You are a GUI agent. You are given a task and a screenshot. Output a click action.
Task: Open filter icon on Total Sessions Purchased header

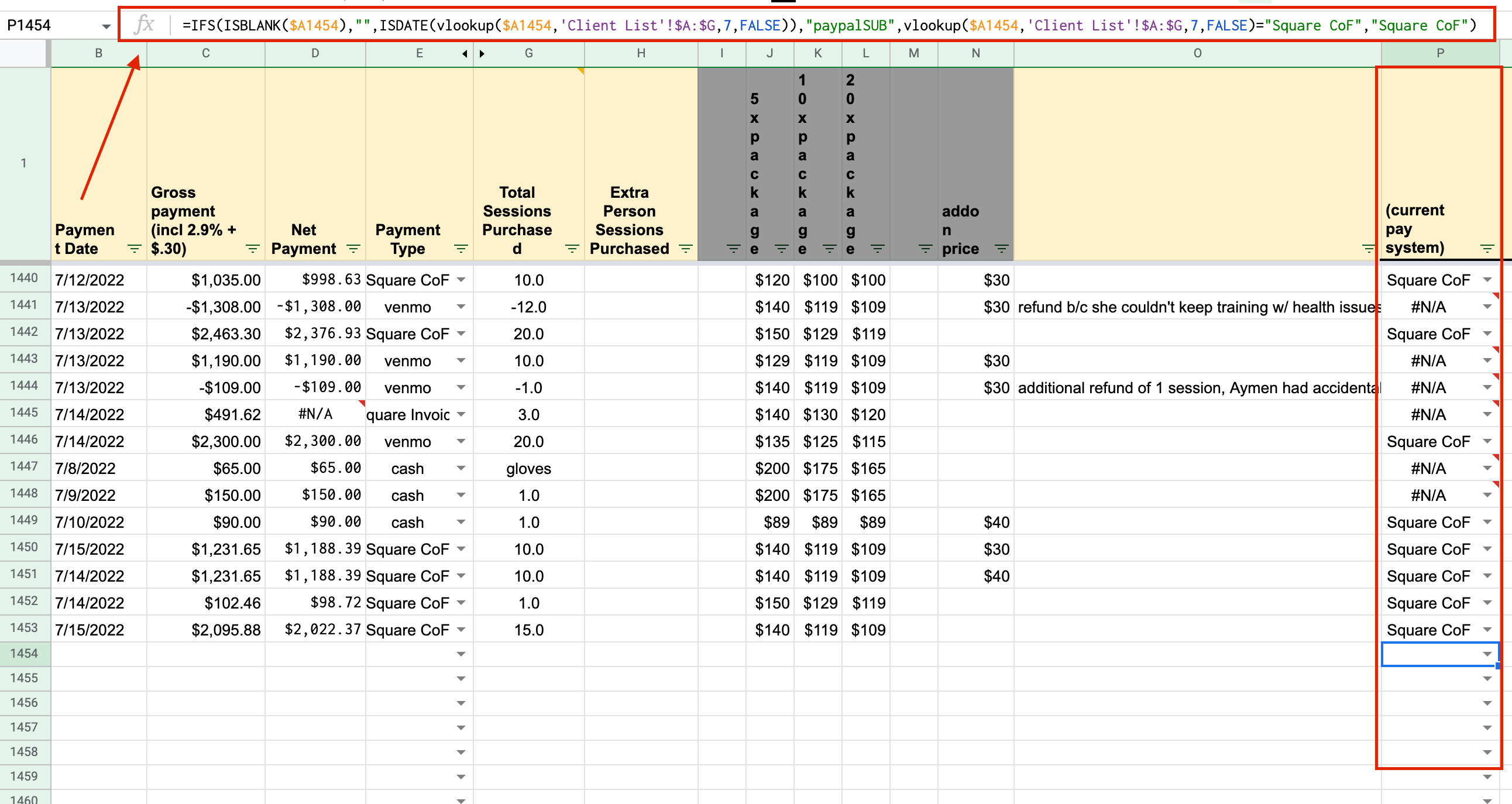(572, 249)
